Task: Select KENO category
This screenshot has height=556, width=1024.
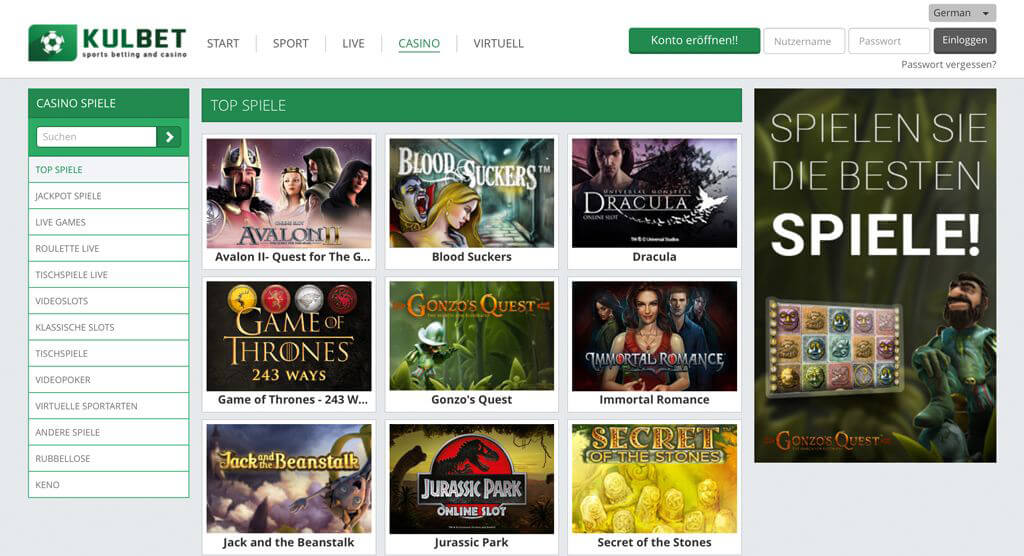Action: tap(108, 485)
